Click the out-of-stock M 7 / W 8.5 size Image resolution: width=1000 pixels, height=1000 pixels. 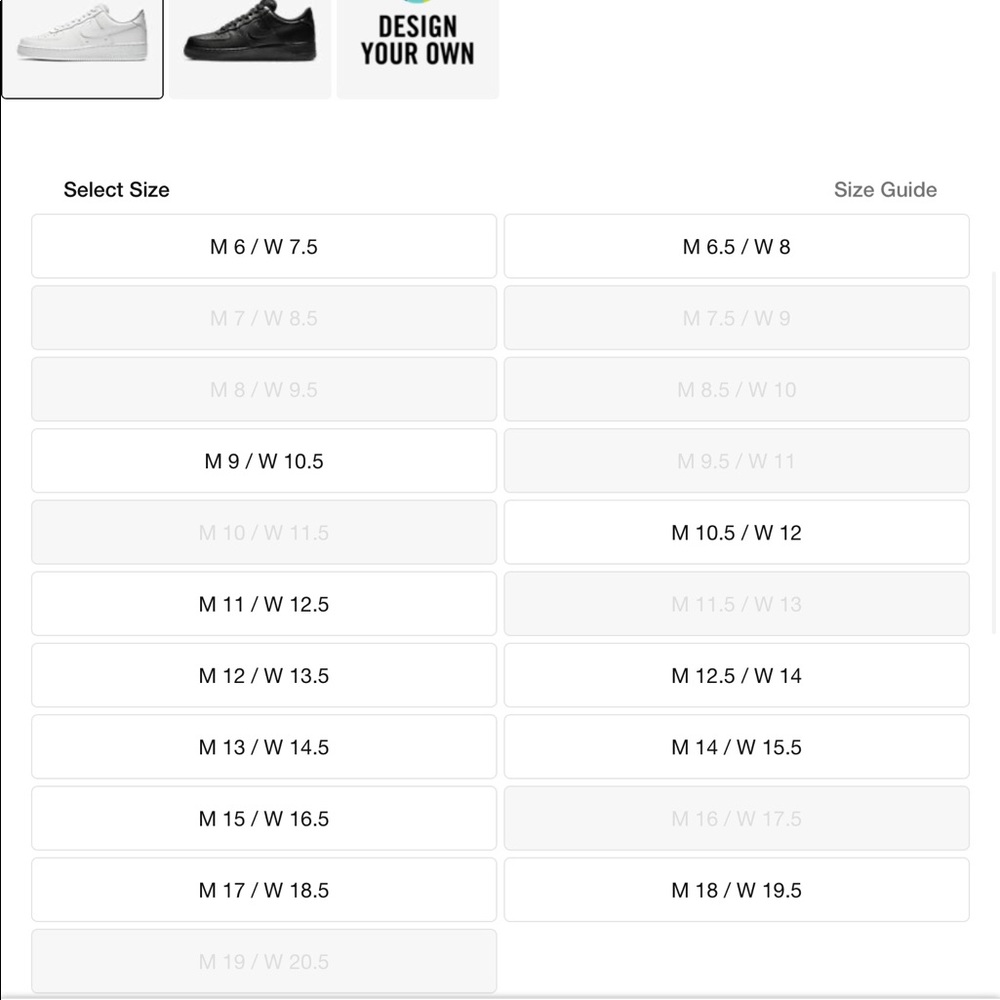pyautogui.click(x=263, y=318)
